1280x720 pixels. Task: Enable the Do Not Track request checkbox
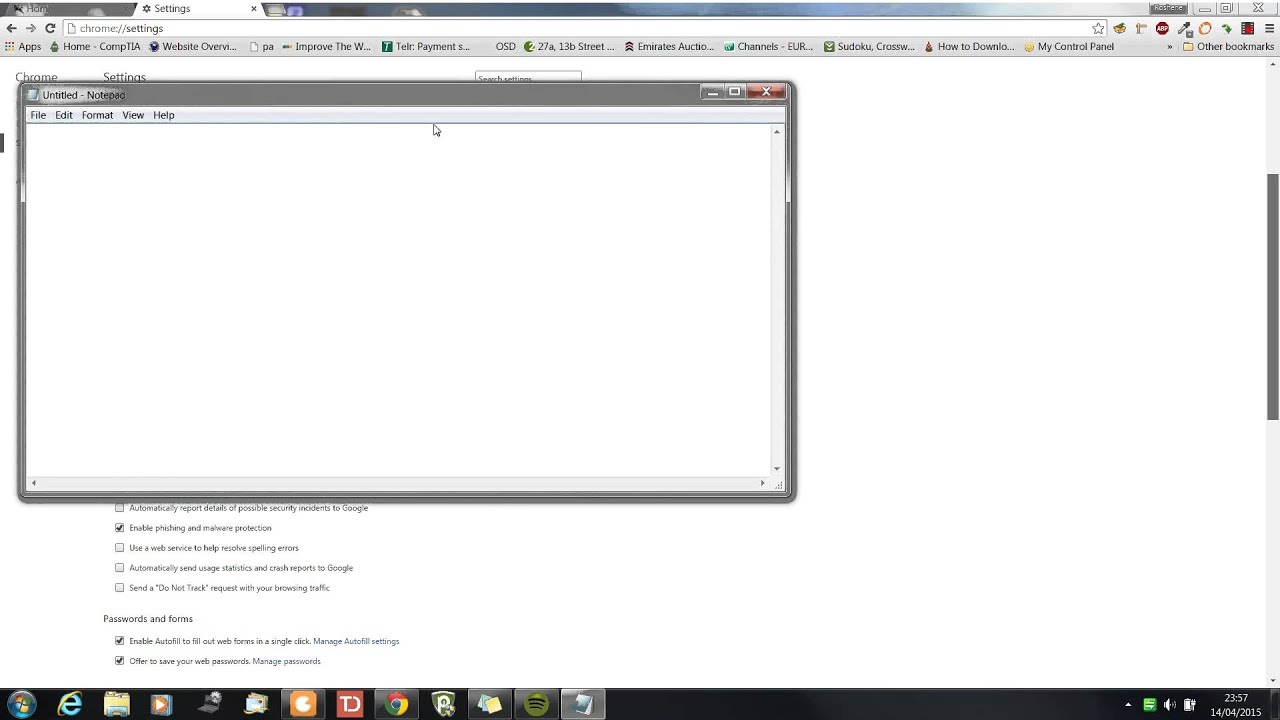coord(120,588)
